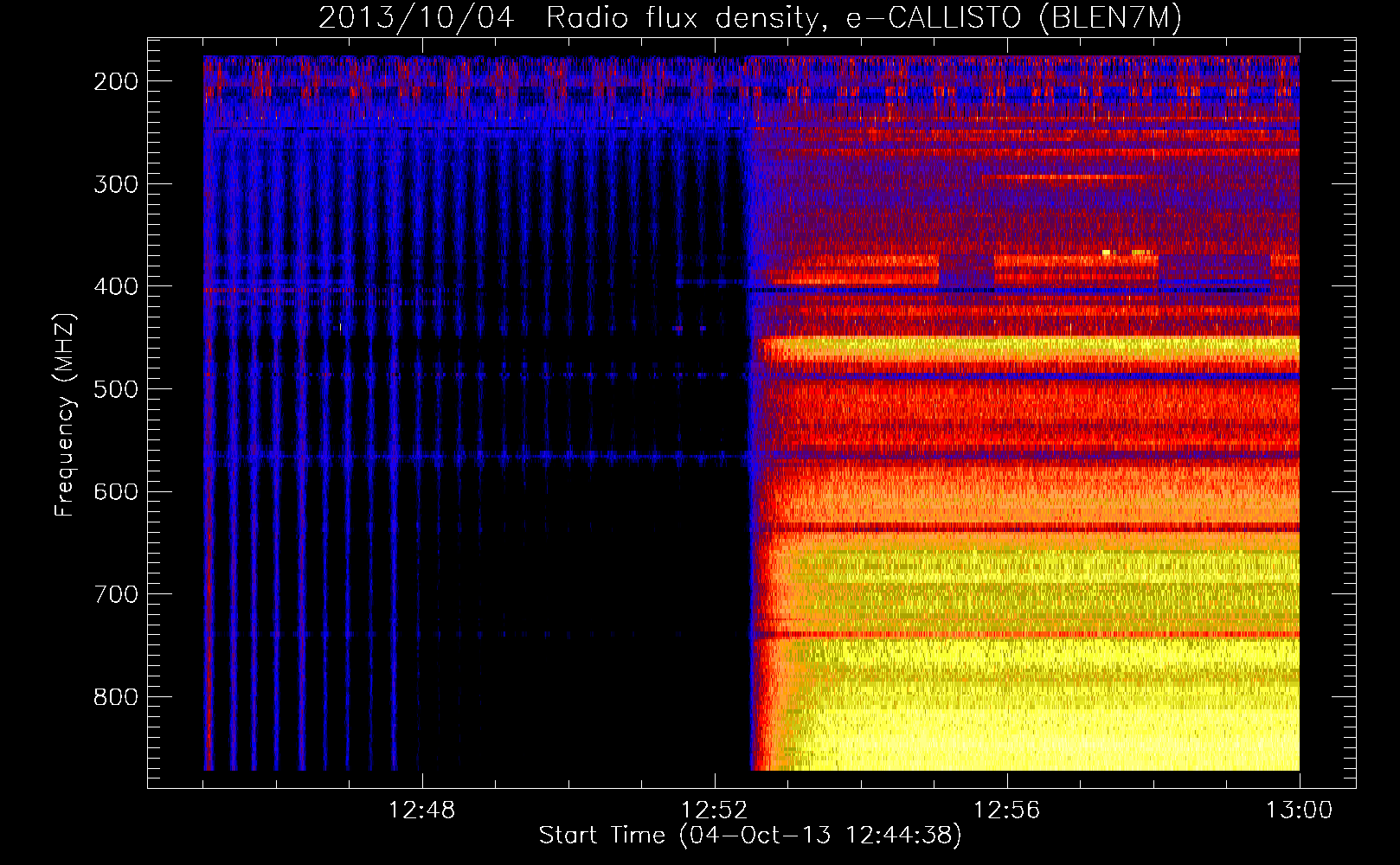Viewport: 1400px width, 865px height.
Task: Click the 12:48 time tick label
Action: tap(422, 811)
